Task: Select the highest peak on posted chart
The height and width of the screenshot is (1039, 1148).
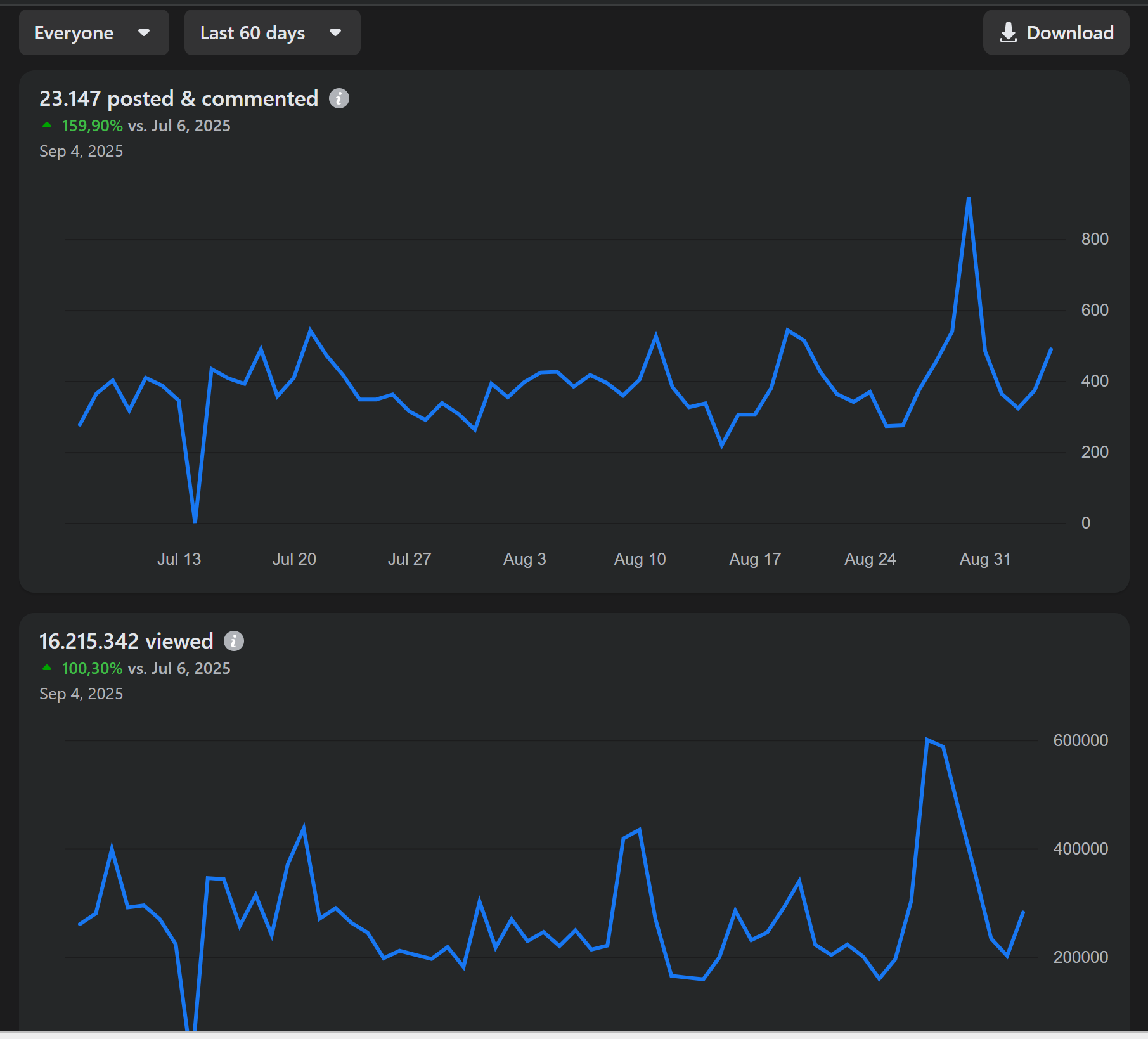Action: [969, 199]
